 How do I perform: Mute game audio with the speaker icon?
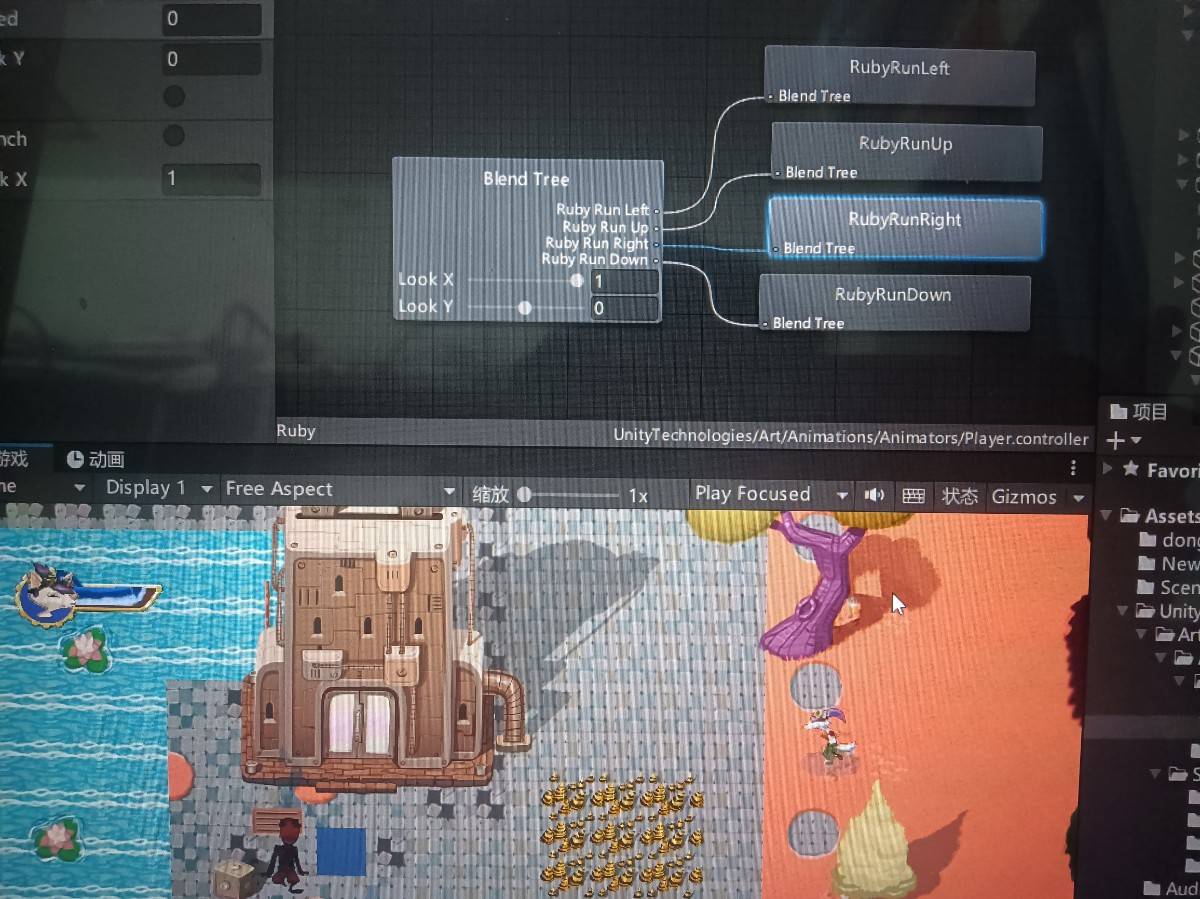click(x=874, y=495)
